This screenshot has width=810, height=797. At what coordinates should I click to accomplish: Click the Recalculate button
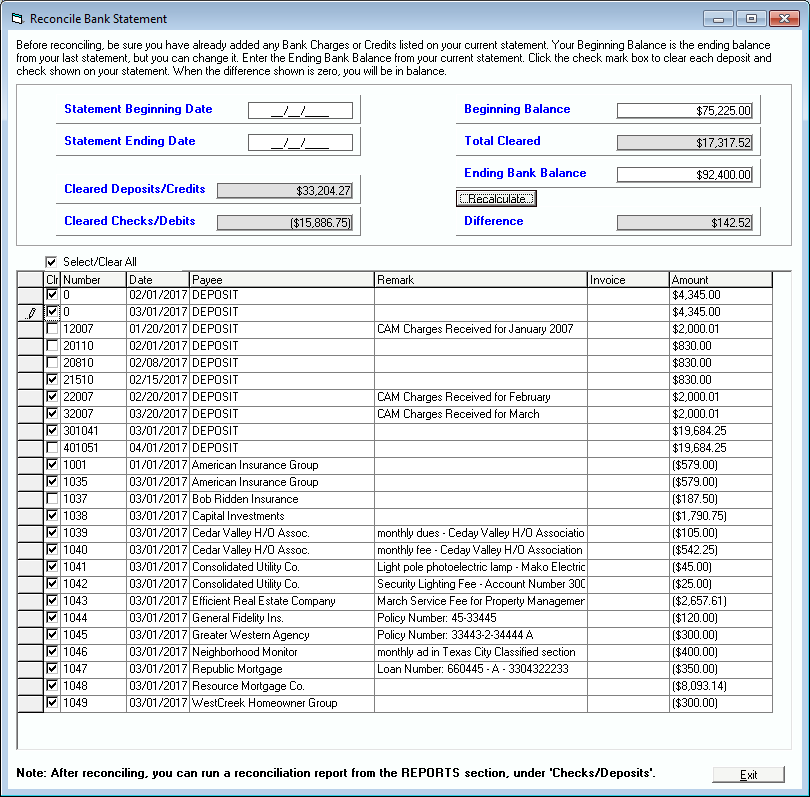click(x=496, y=198)
